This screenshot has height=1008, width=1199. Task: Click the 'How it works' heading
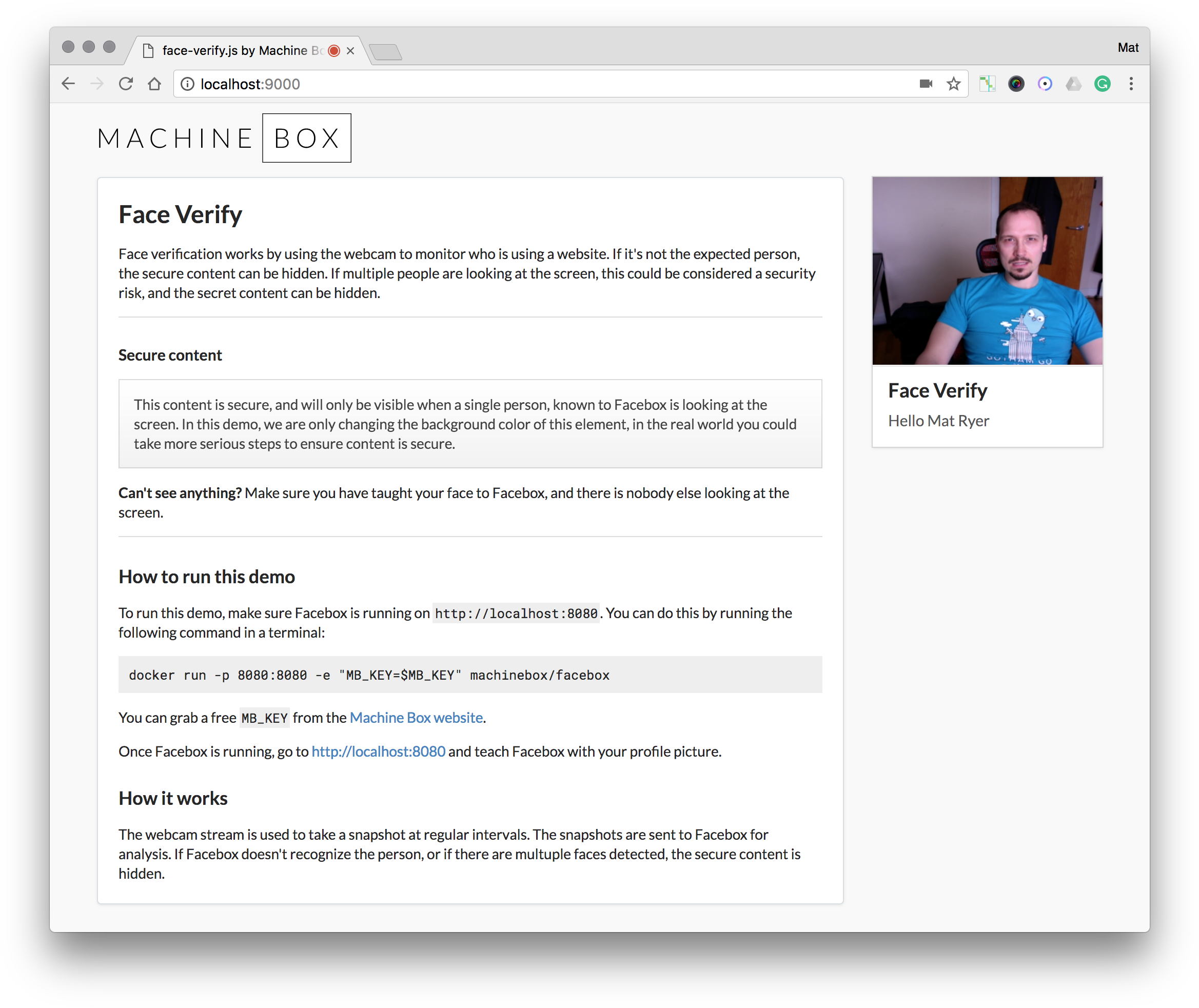(172, 798)
